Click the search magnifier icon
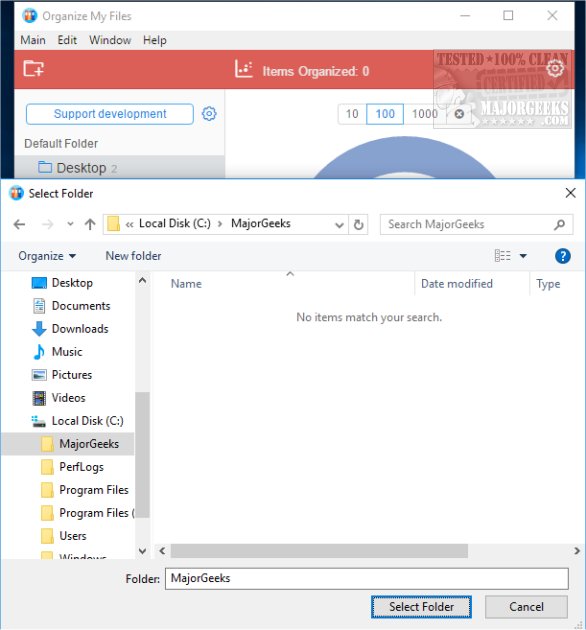Screen dimensions: 586x630 click(559, 224)
